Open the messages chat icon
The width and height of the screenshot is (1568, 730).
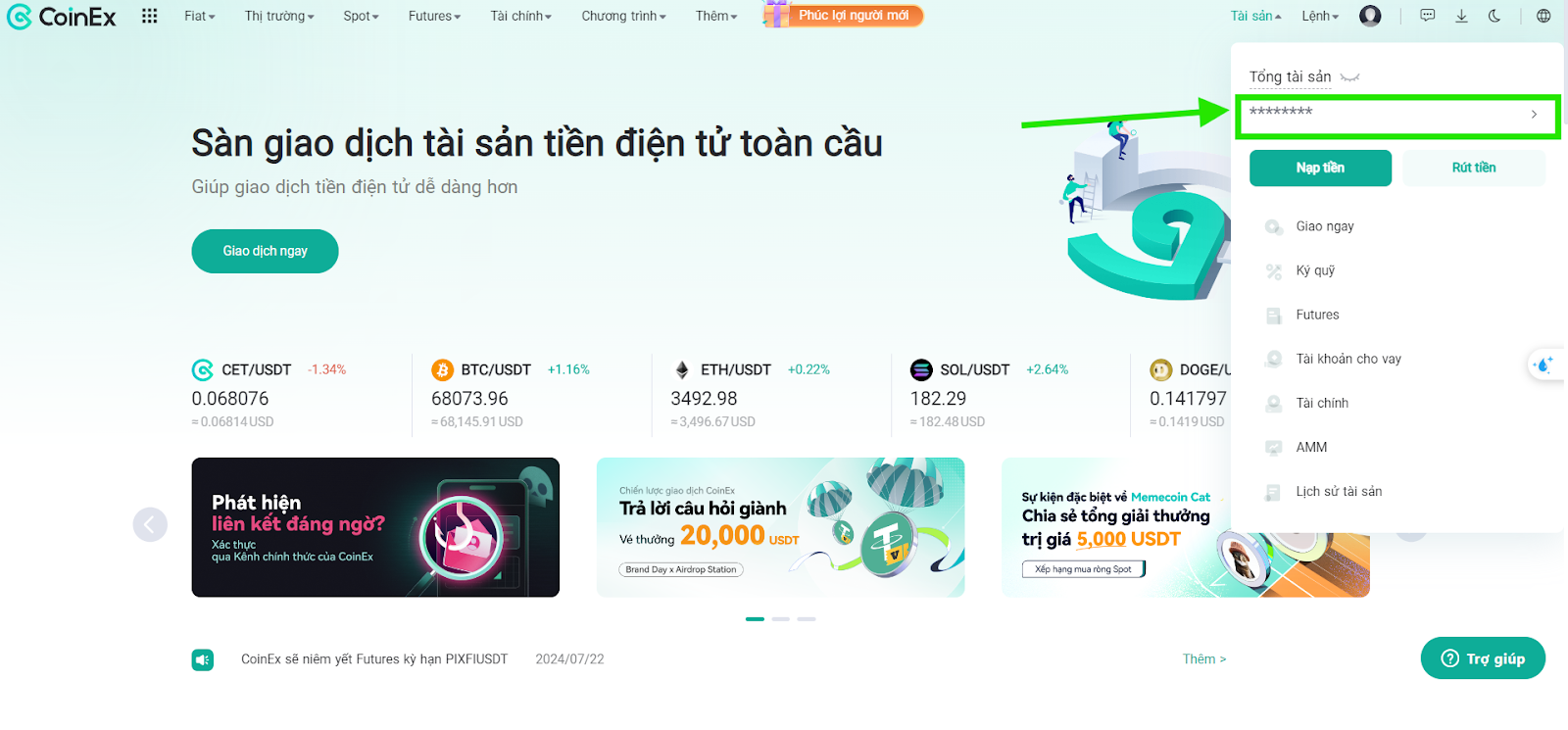click(1428, 16)
